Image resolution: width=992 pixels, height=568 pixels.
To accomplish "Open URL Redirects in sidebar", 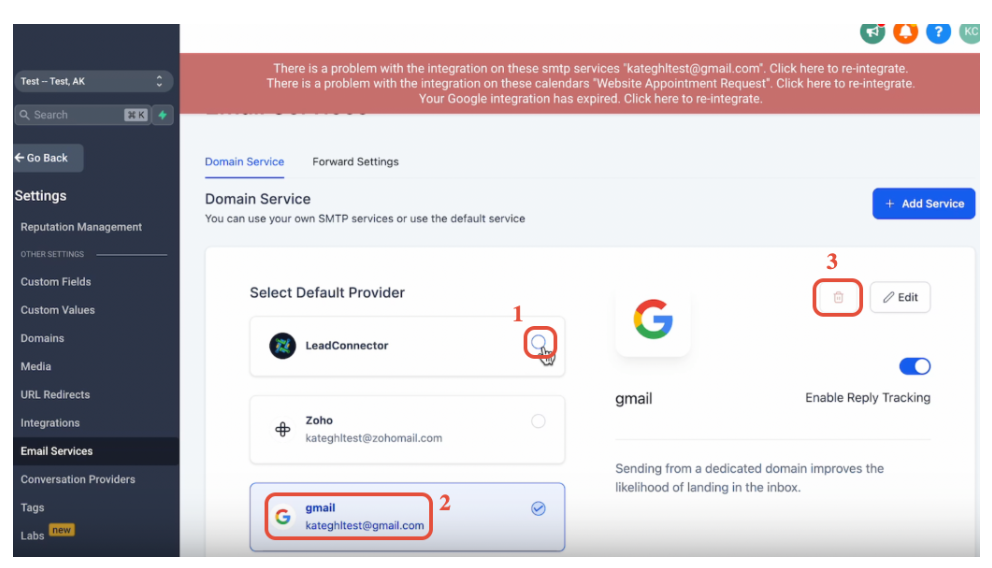I will pos(55,394).
